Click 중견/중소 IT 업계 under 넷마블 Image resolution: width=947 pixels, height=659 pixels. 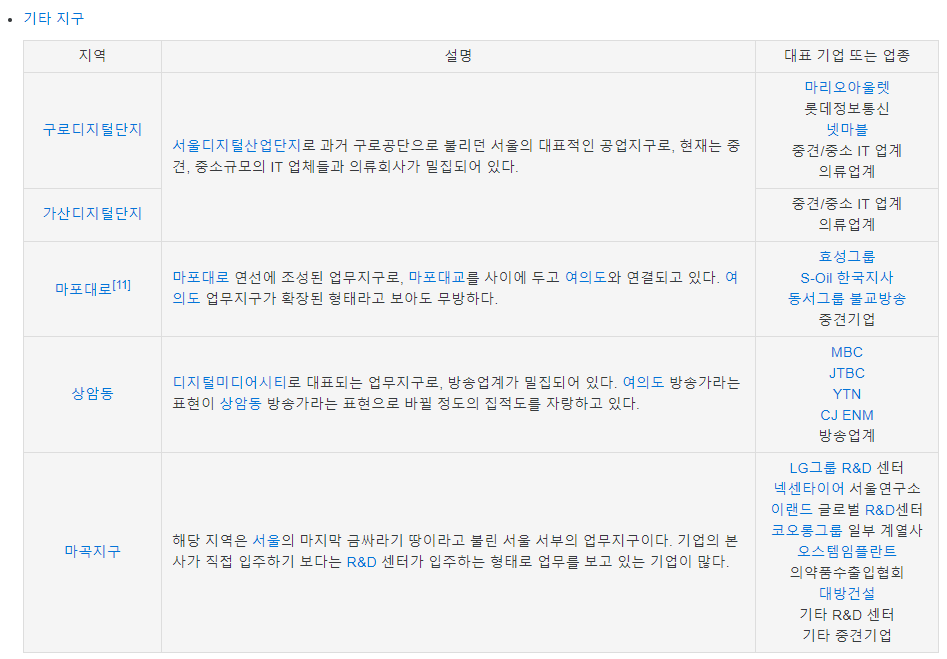(847, 150)
